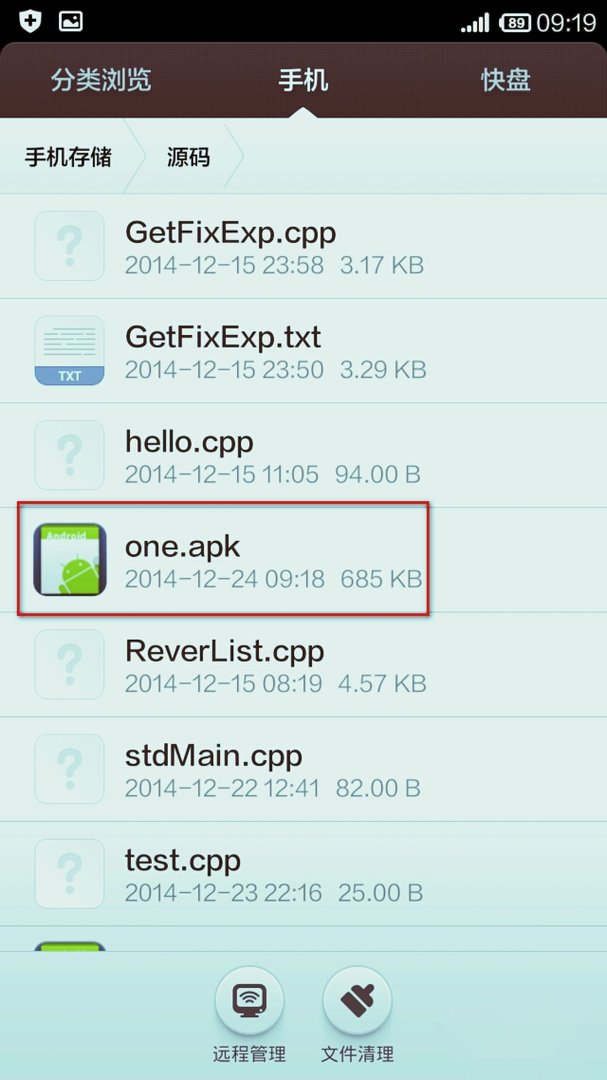The image size is (607, 1080).
Task: Tap the file cleanup broom icon (文件清理)
Action: pos(357,1001)
